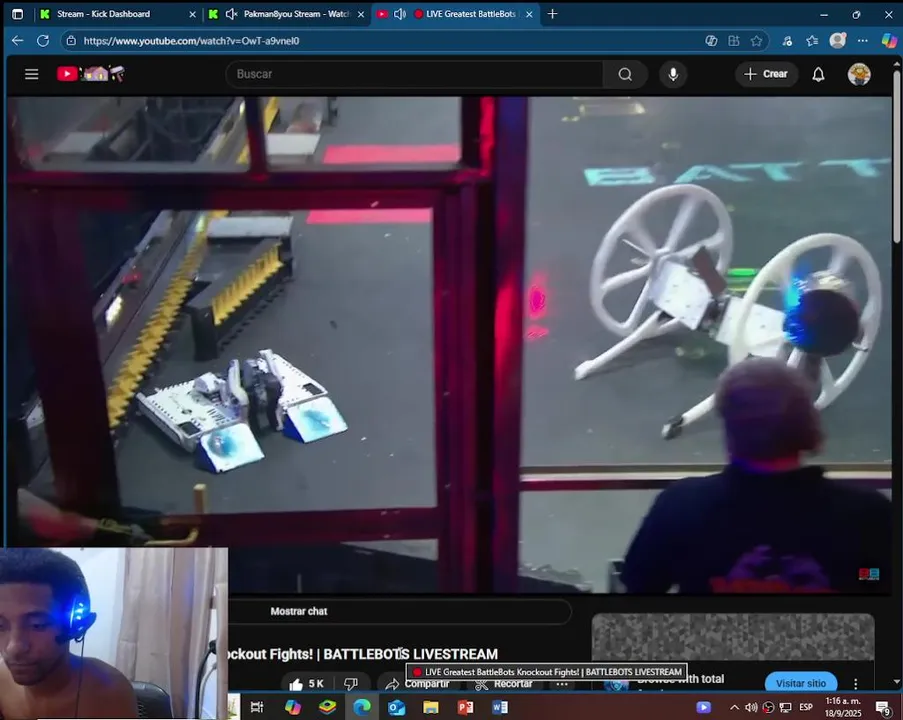
Task: Open BlueStacks from taskbar
Action: pos(327,707)
